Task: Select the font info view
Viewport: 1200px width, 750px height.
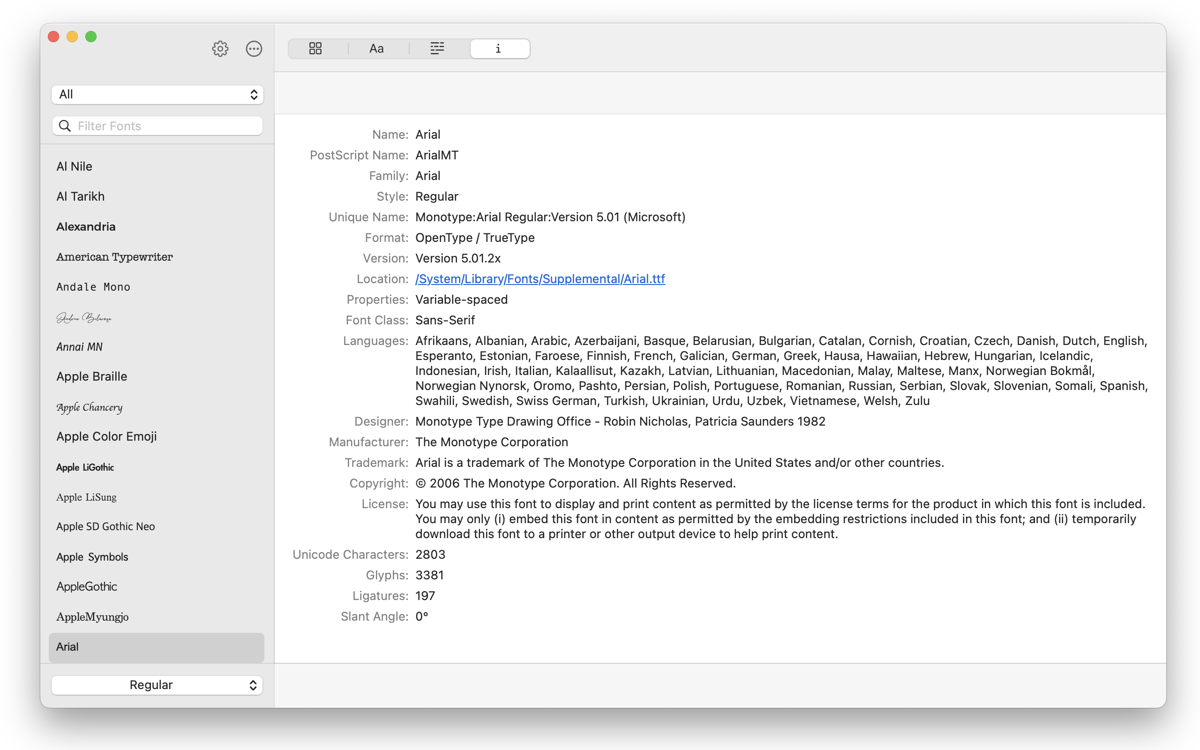Action: coord(499,48)
